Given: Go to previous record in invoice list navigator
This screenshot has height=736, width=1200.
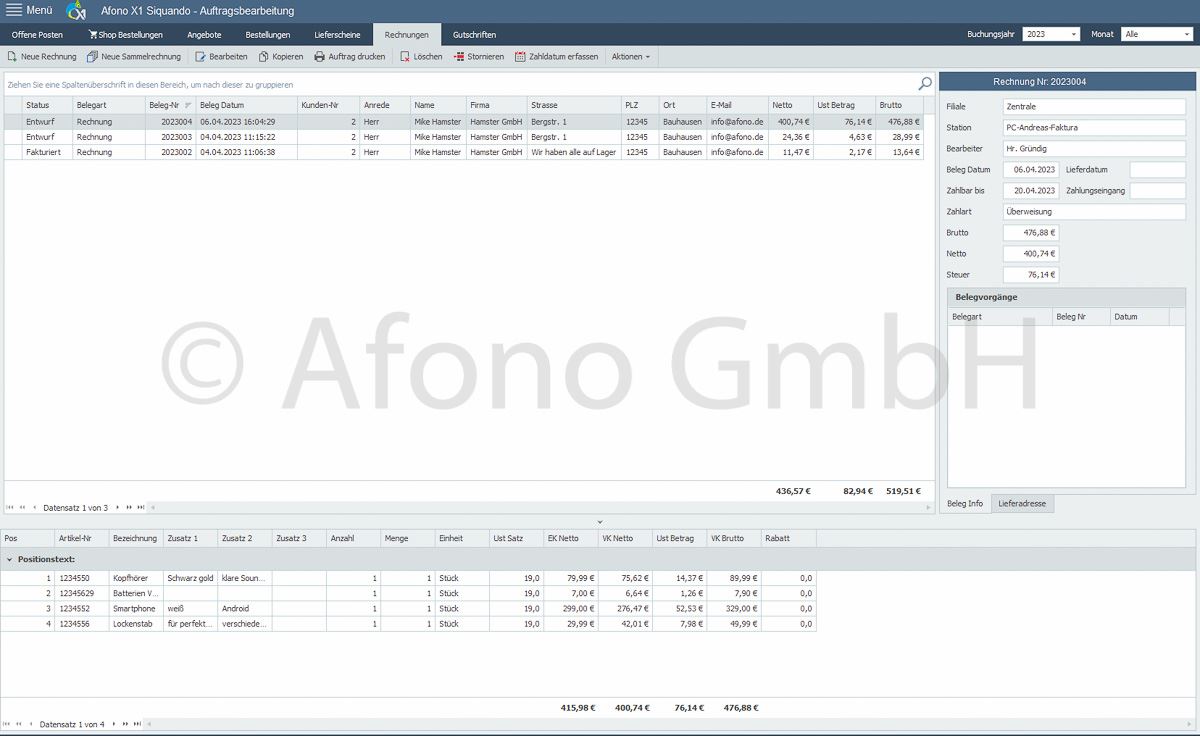Looking at the screenshot, I should tap(35, 507).
